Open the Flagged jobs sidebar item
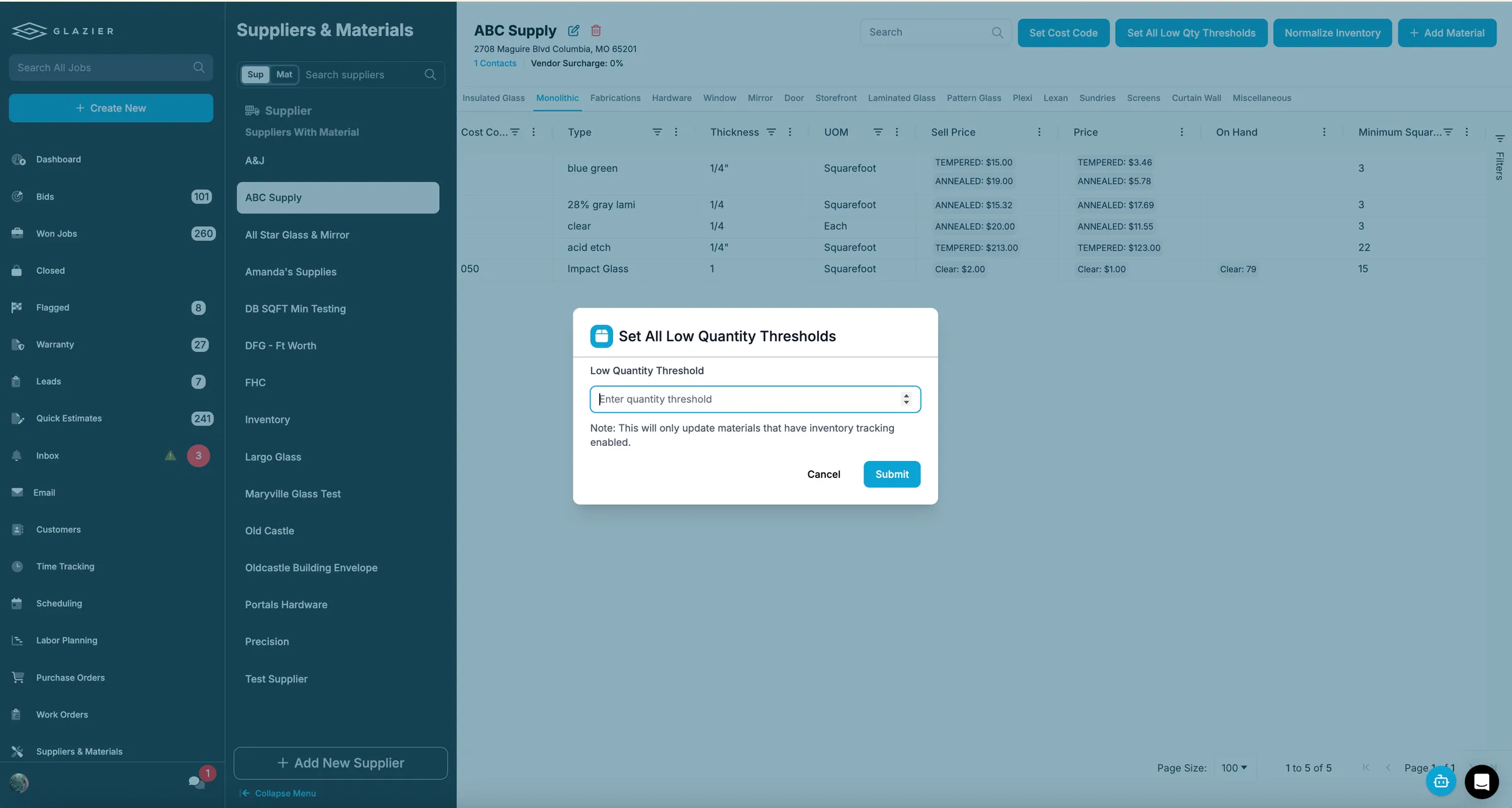Image resolution: width=1512 pixels, height=808 pixels. (52, 307)
